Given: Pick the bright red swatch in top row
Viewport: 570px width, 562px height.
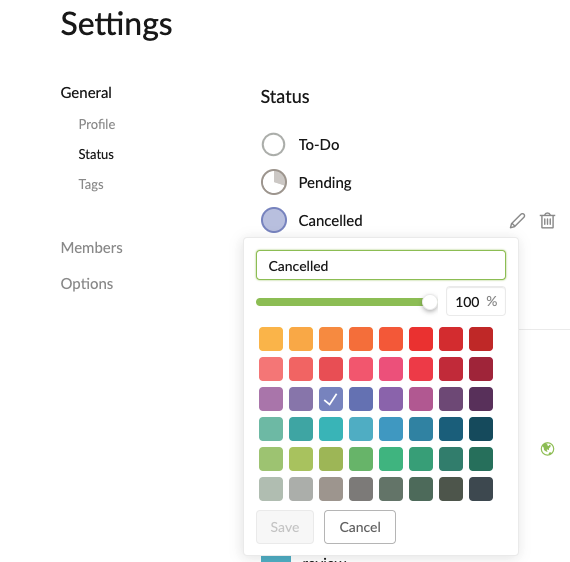Looking at the screenshot, I should point(421,339).
